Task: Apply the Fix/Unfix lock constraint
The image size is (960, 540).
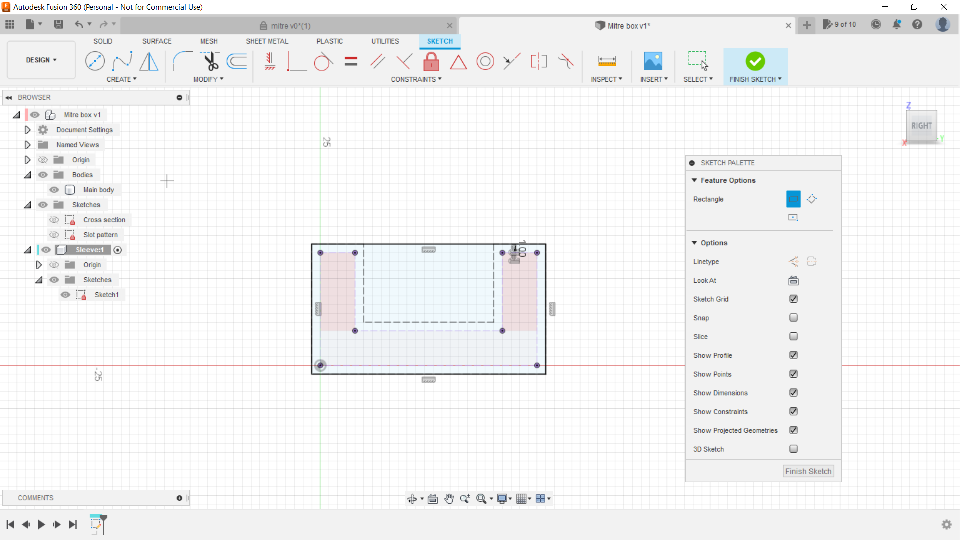Action: coord(431,62)
